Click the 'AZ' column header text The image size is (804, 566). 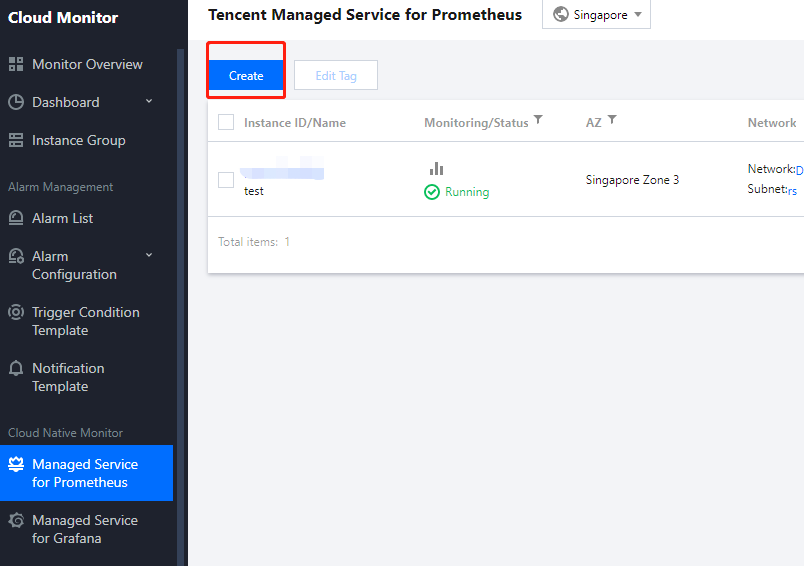point(594,123)
